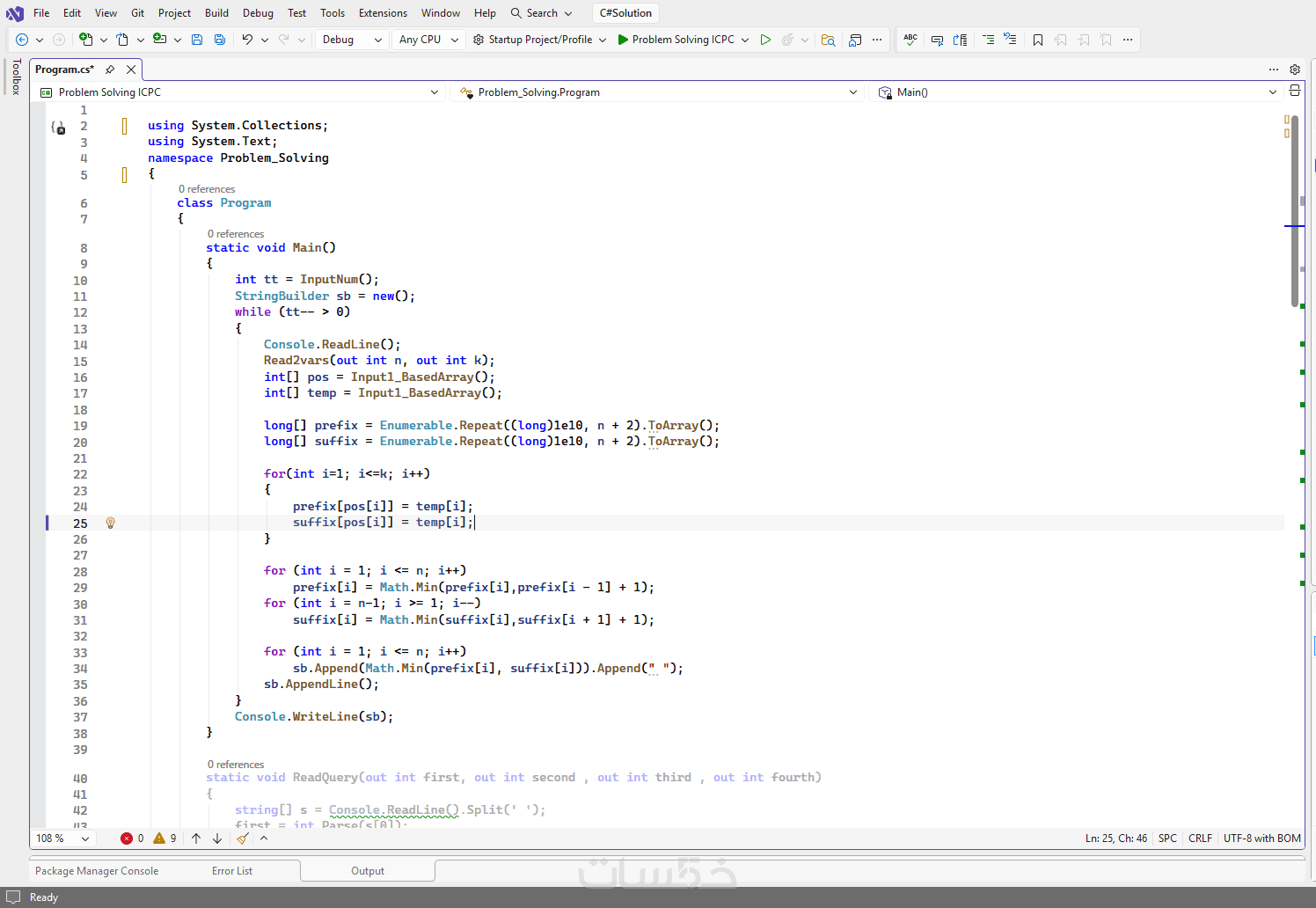
Task: Start debugging Problem Solving ICPC
Action: pyautogui.click(x=676, y=40)
